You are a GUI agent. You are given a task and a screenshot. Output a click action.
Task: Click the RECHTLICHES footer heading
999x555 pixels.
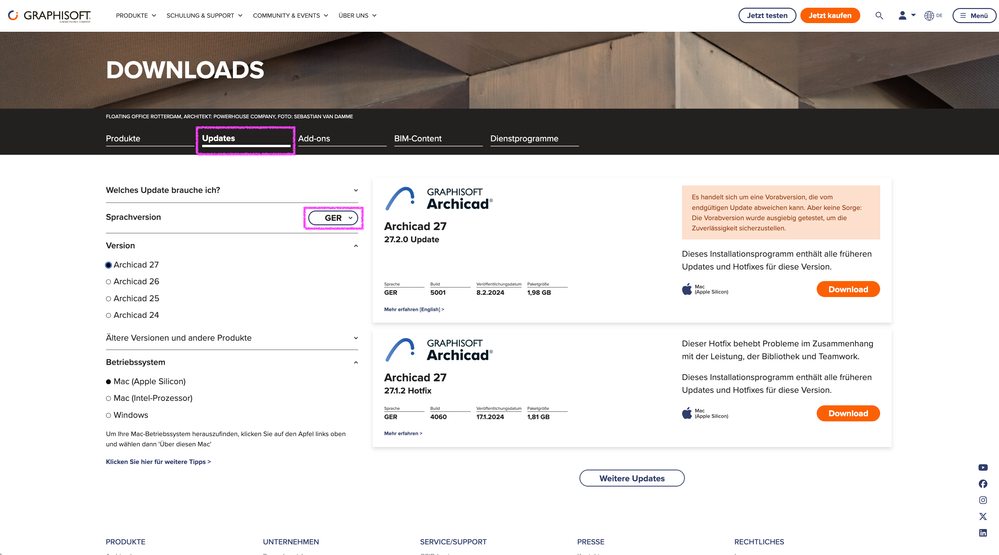(759, 542)
